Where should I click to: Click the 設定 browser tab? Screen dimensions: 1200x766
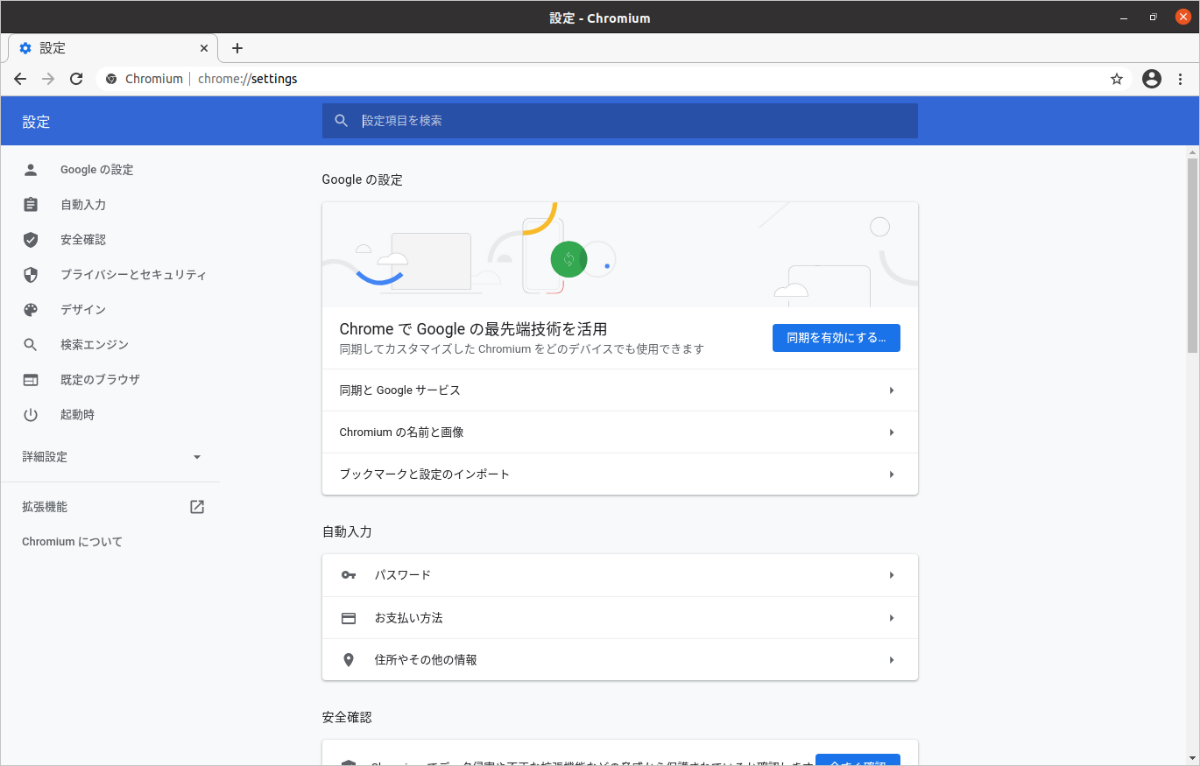coord(112,48)
